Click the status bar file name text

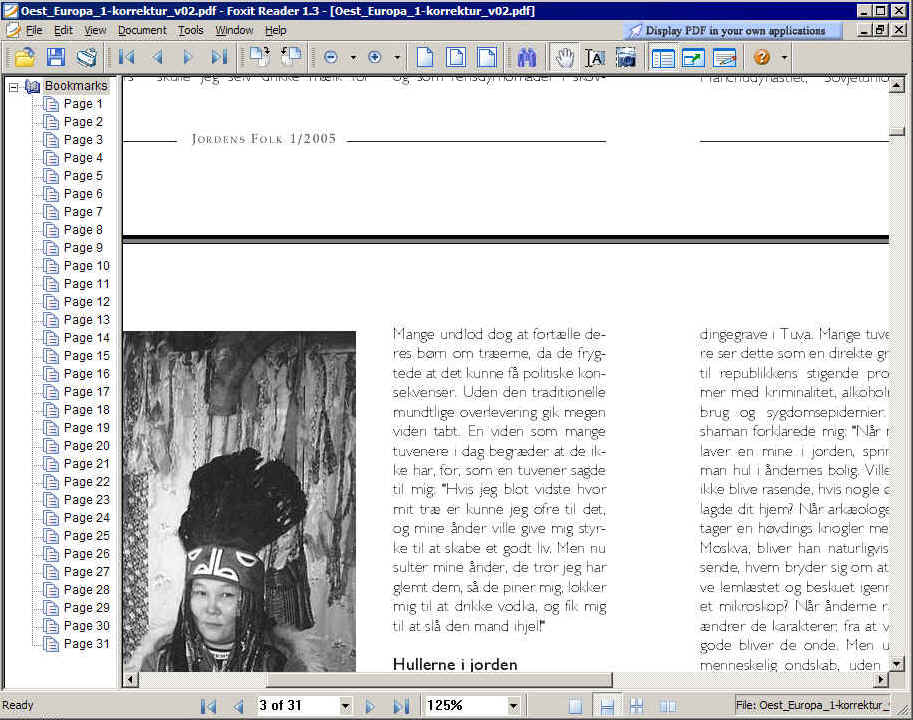click(812, 705)
